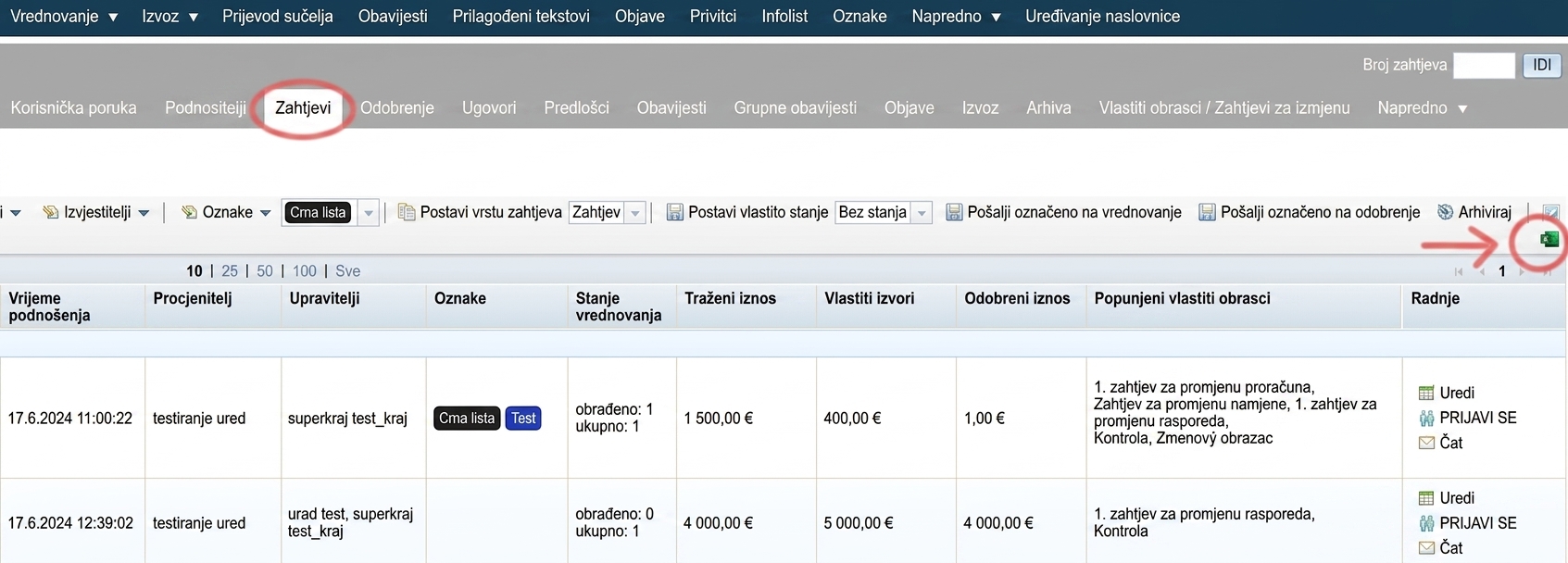The width and height of the screenshot is (1568, 563).
Task: Open Oznake in the top menu bar
Action: point(859,17)
